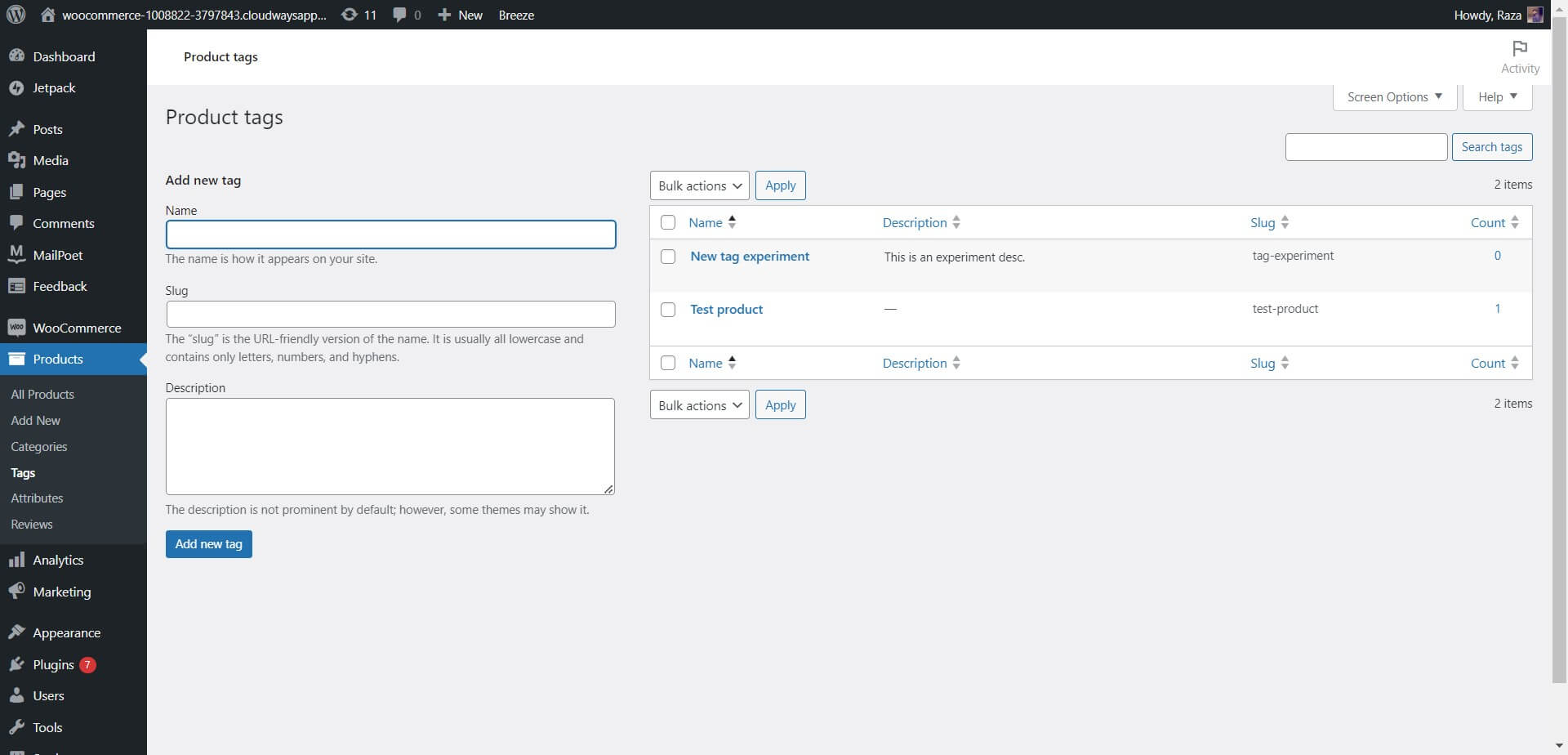Open the New tag experiment tag link
Image resolution: width=1568 pixels, height=755 pixels.
click(x=750, y=257)
